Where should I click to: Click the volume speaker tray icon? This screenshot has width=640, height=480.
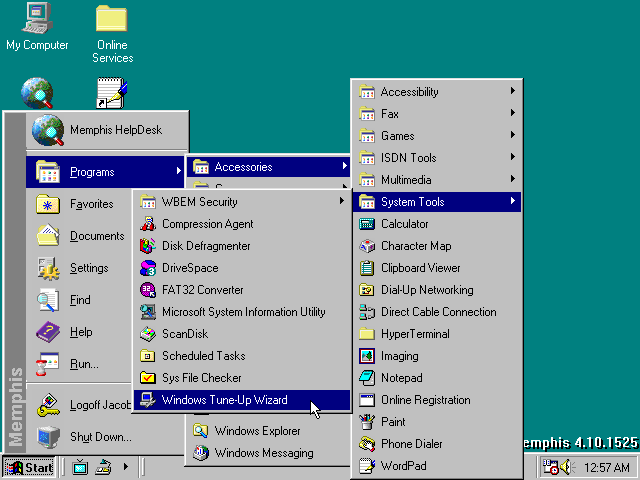click(x=567, y=467)
